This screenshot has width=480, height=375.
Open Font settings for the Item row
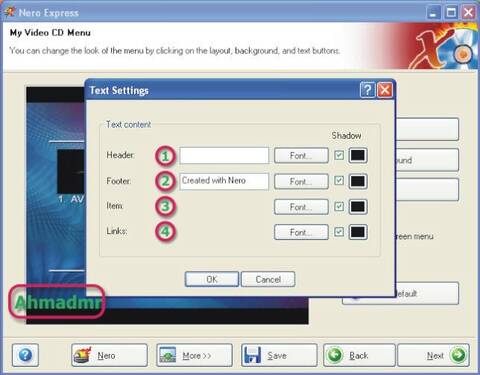pos(301,207)
